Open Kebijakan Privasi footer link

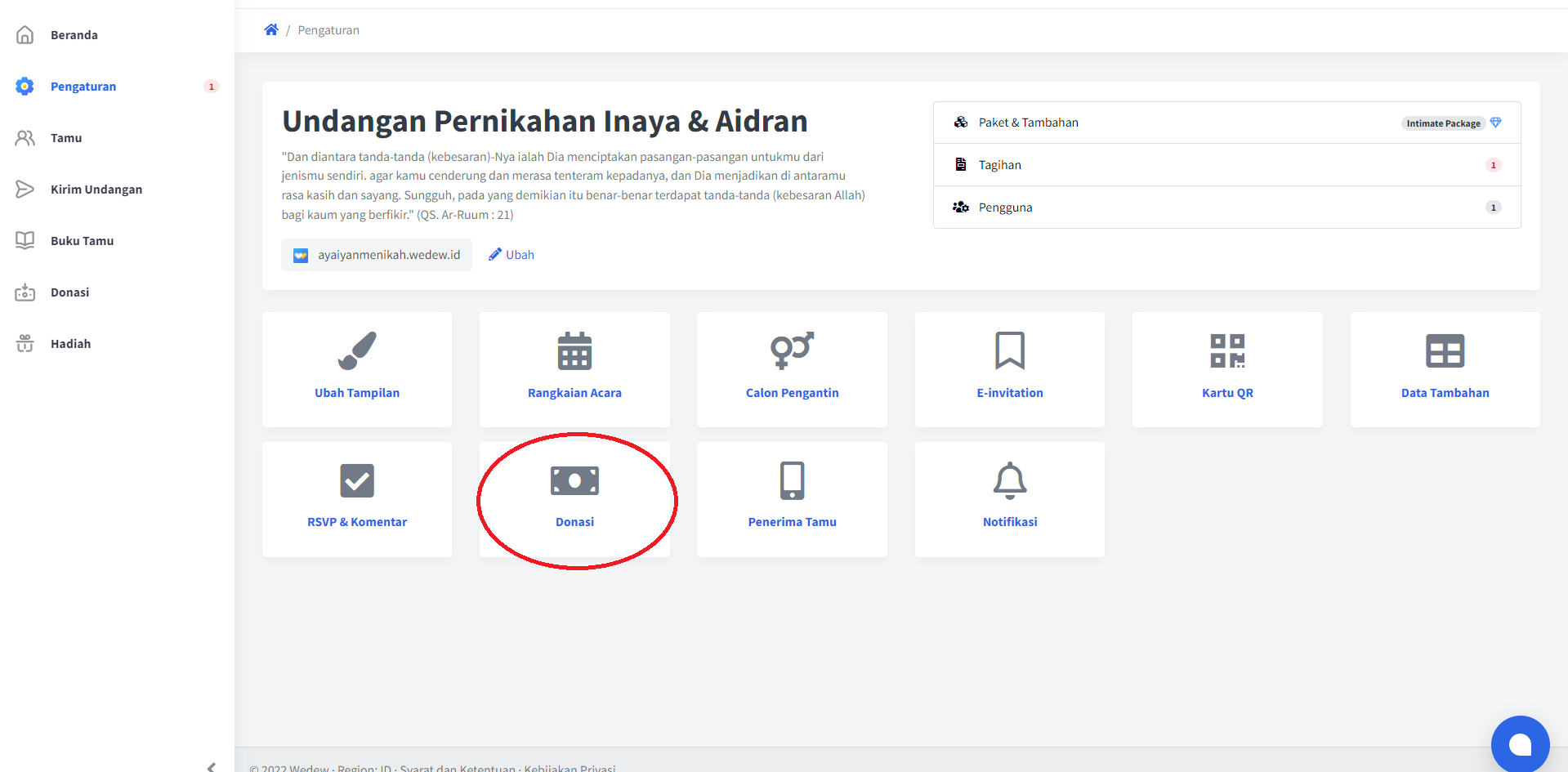[x=570, y=768]
